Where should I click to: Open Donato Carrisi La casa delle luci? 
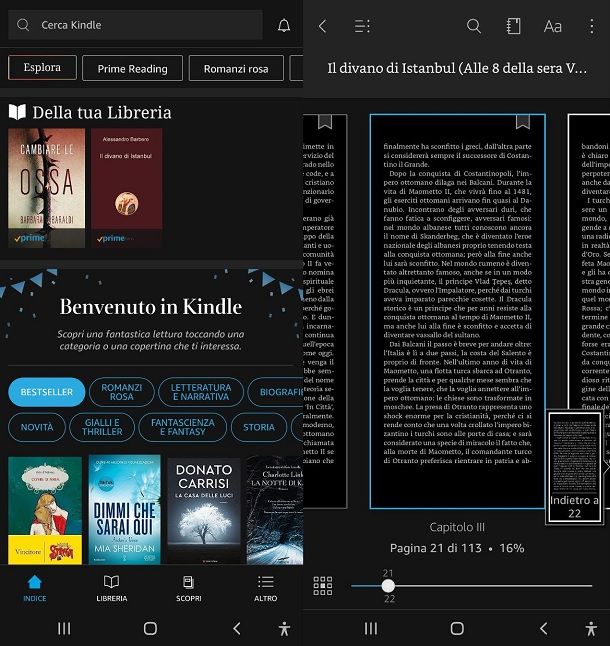[204, 511]
